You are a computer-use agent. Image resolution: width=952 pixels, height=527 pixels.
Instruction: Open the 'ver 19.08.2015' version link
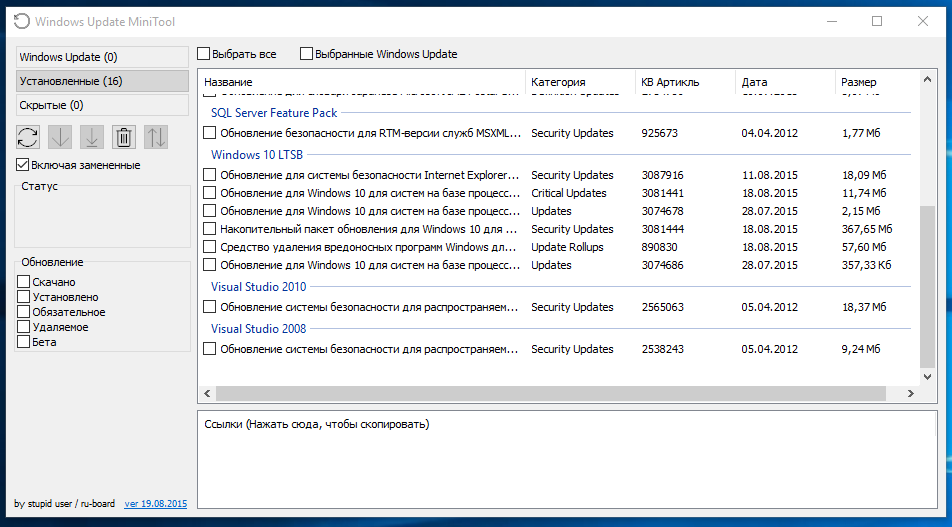(155, 503)
